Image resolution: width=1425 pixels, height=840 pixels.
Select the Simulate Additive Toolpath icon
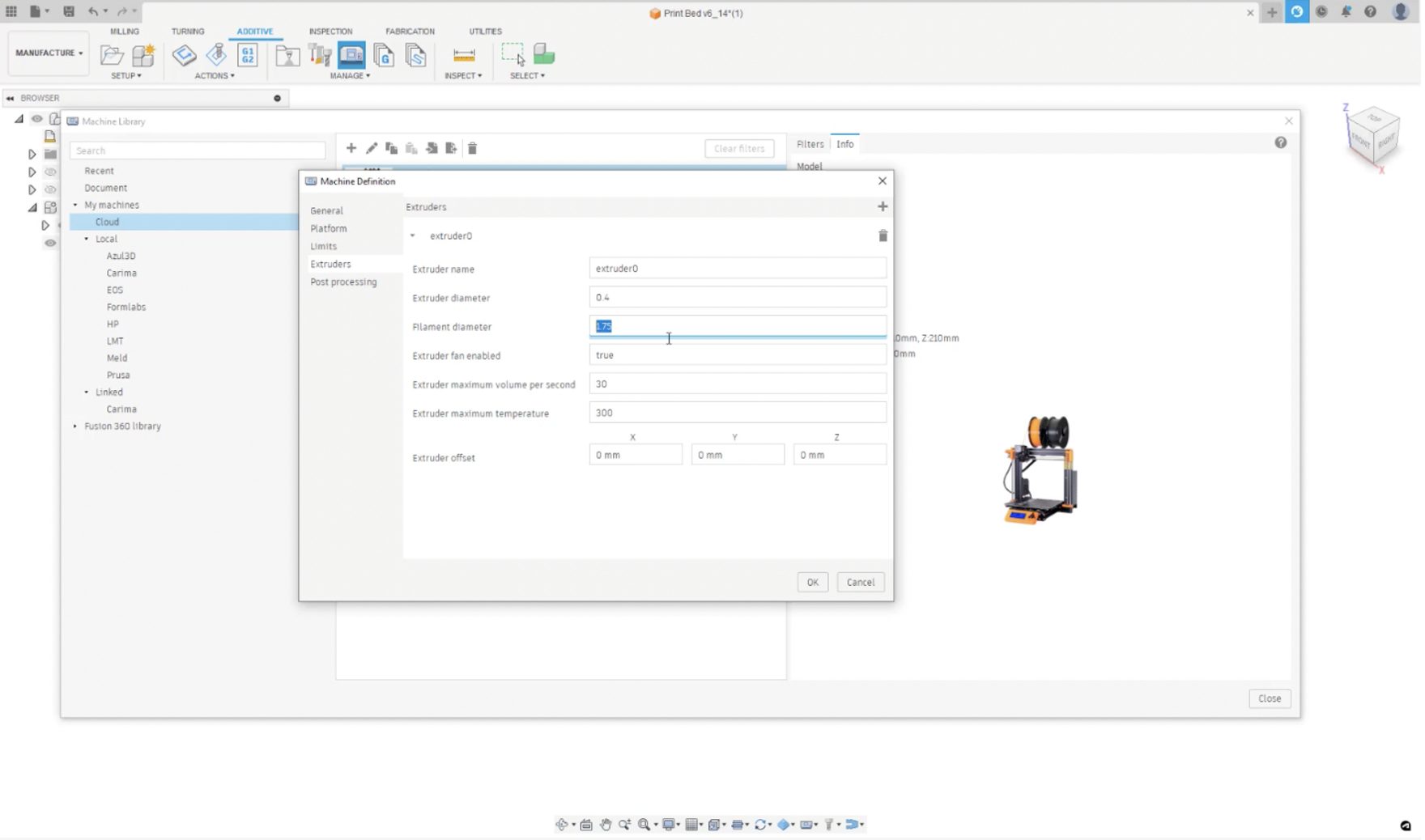[x=287, y=55]
